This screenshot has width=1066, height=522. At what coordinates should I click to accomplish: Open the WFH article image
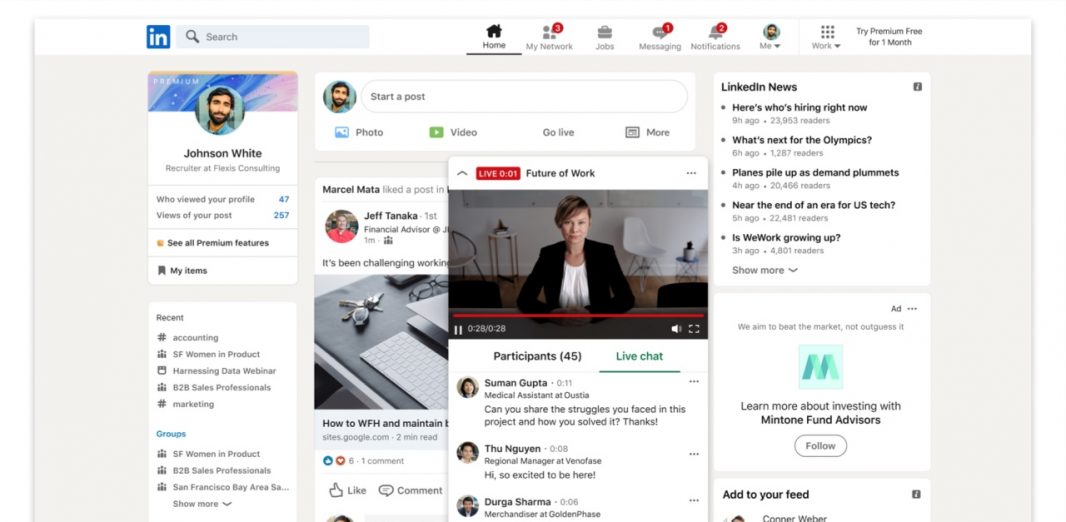click(x=381, y=343)
